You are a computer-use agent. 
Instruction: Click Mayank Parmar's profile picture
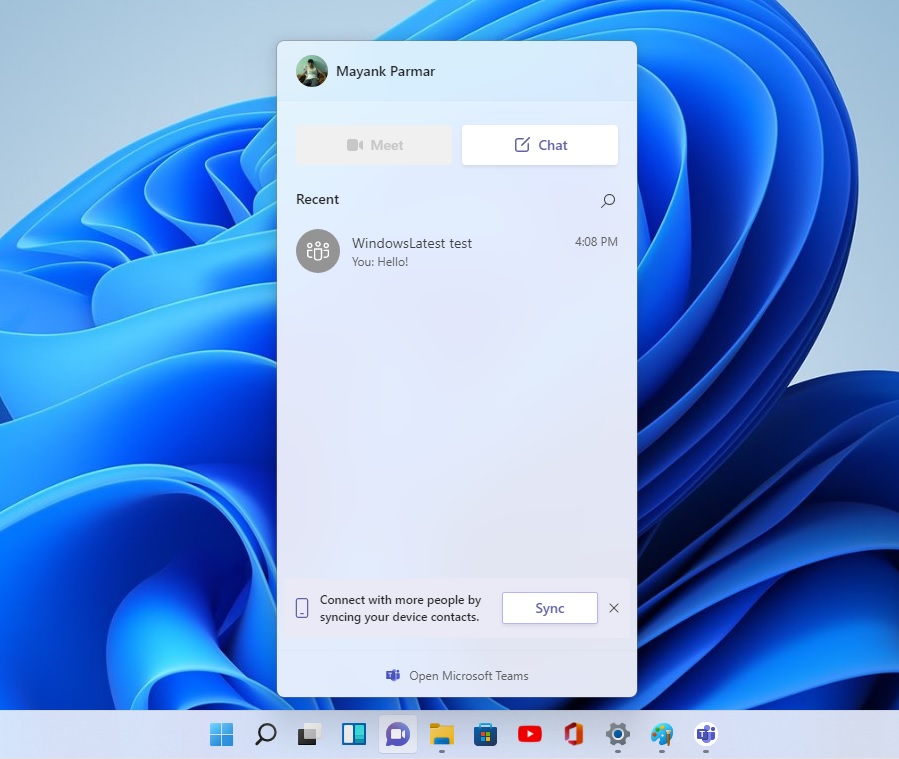tap(311, 71)
